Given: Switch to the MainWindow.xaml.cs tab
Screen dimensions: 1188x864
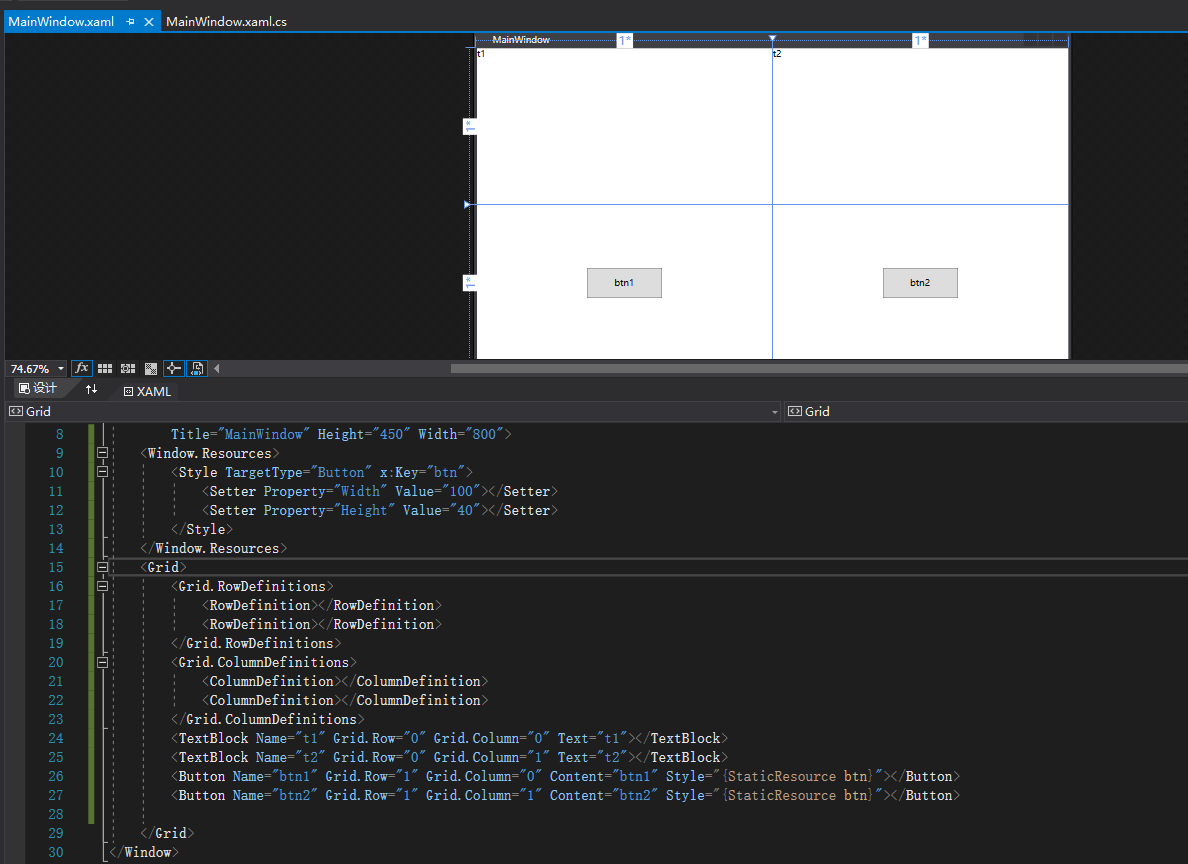Looking at the screenshot, I should click(x=227, y=21).
